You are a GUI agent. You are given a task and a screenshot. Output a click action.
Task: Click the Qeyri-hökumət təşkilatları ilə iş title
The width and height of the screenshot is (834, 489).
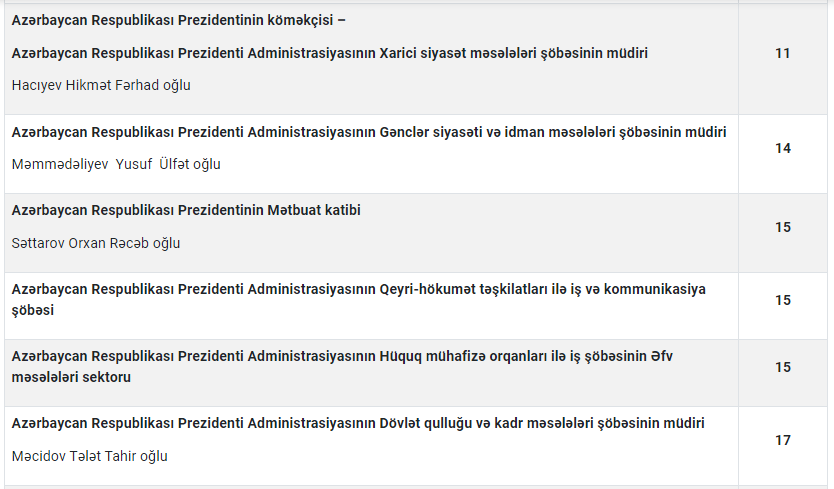coord(358,289)
